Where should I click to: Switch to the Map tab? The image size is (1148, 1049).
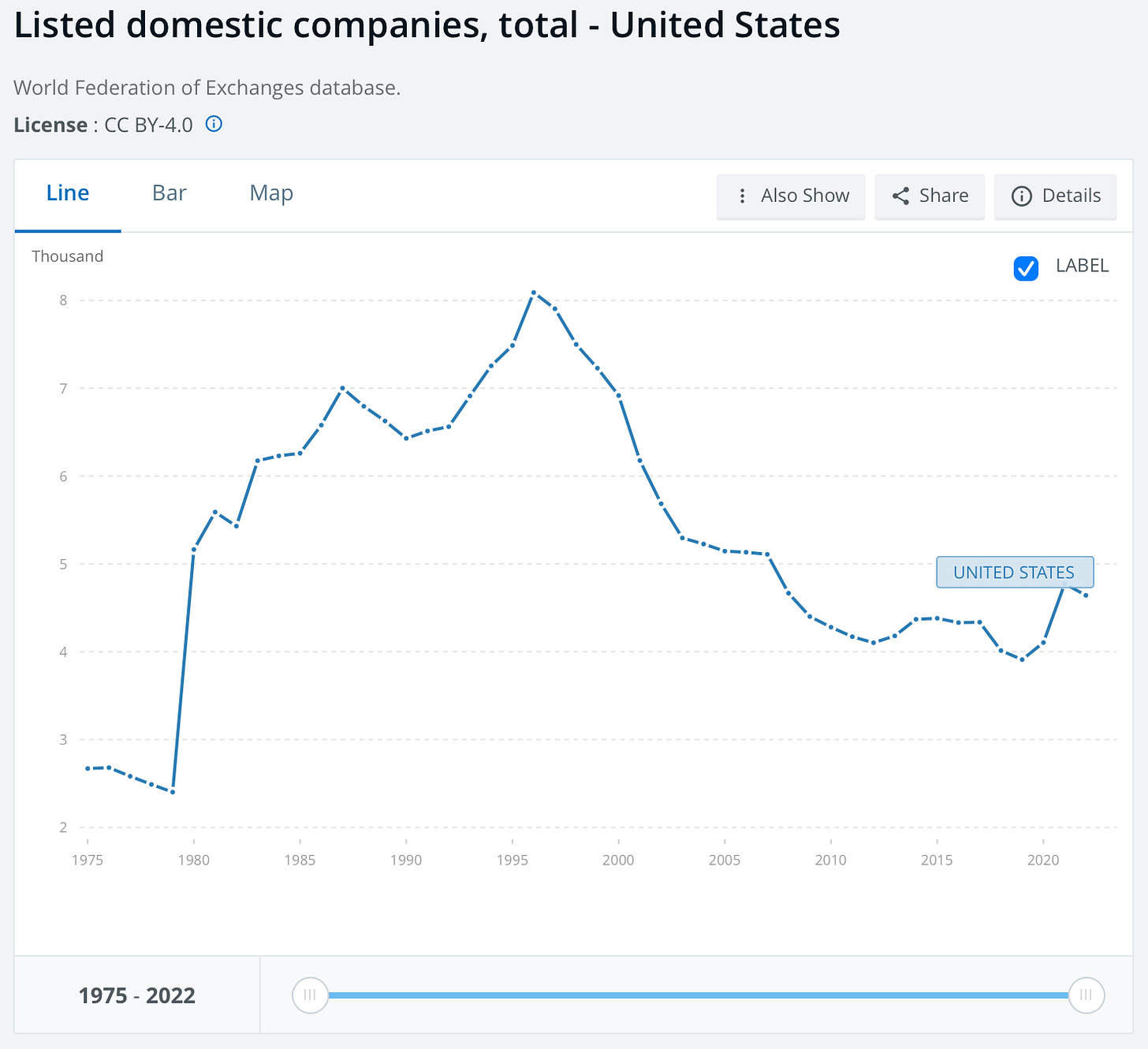click(271, 193)
